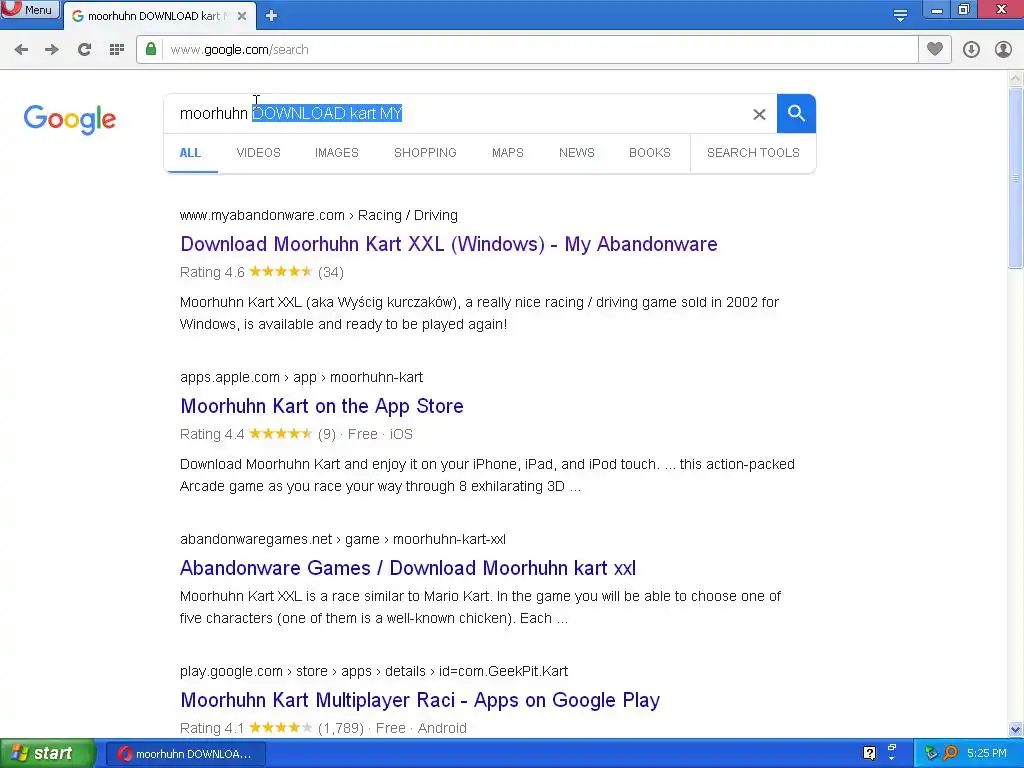This screenshot has width=1024, height=768.
Task: Open Moorhuhn Kart Multiplayer Raci Google Play link
Action: 420,700
